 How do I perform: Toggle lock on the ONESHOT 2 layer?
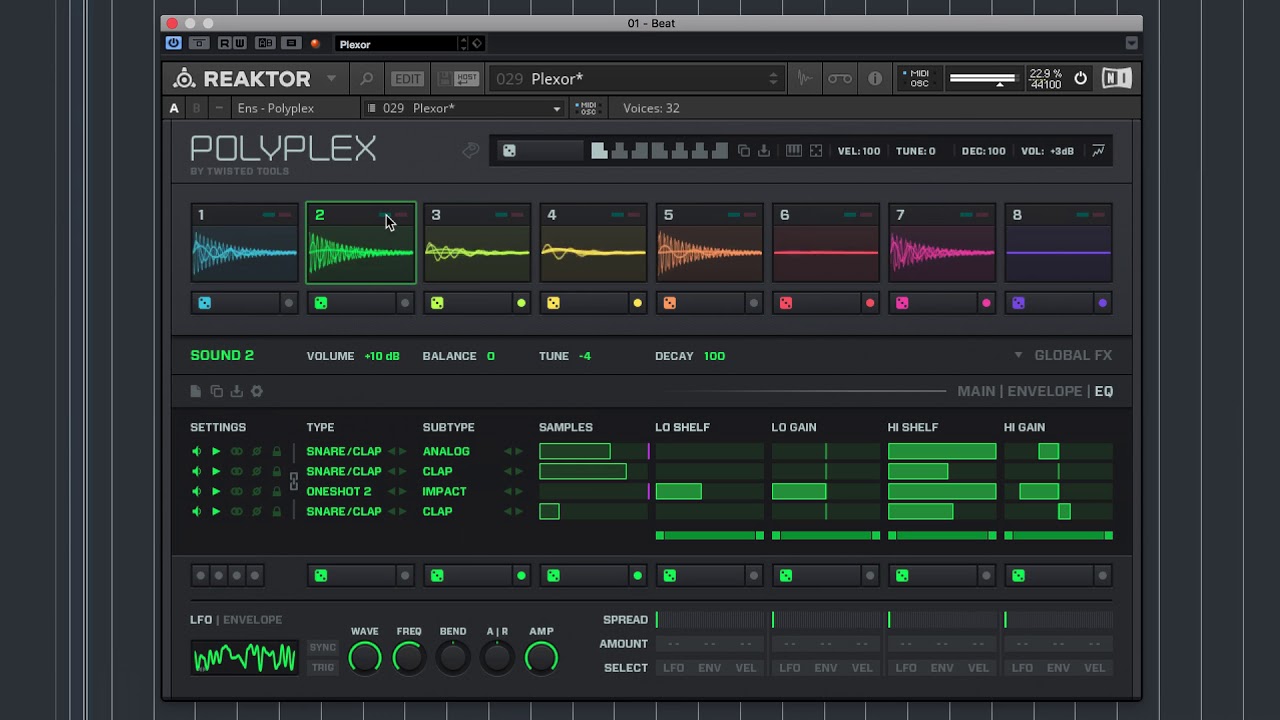(x=277, y=491)
